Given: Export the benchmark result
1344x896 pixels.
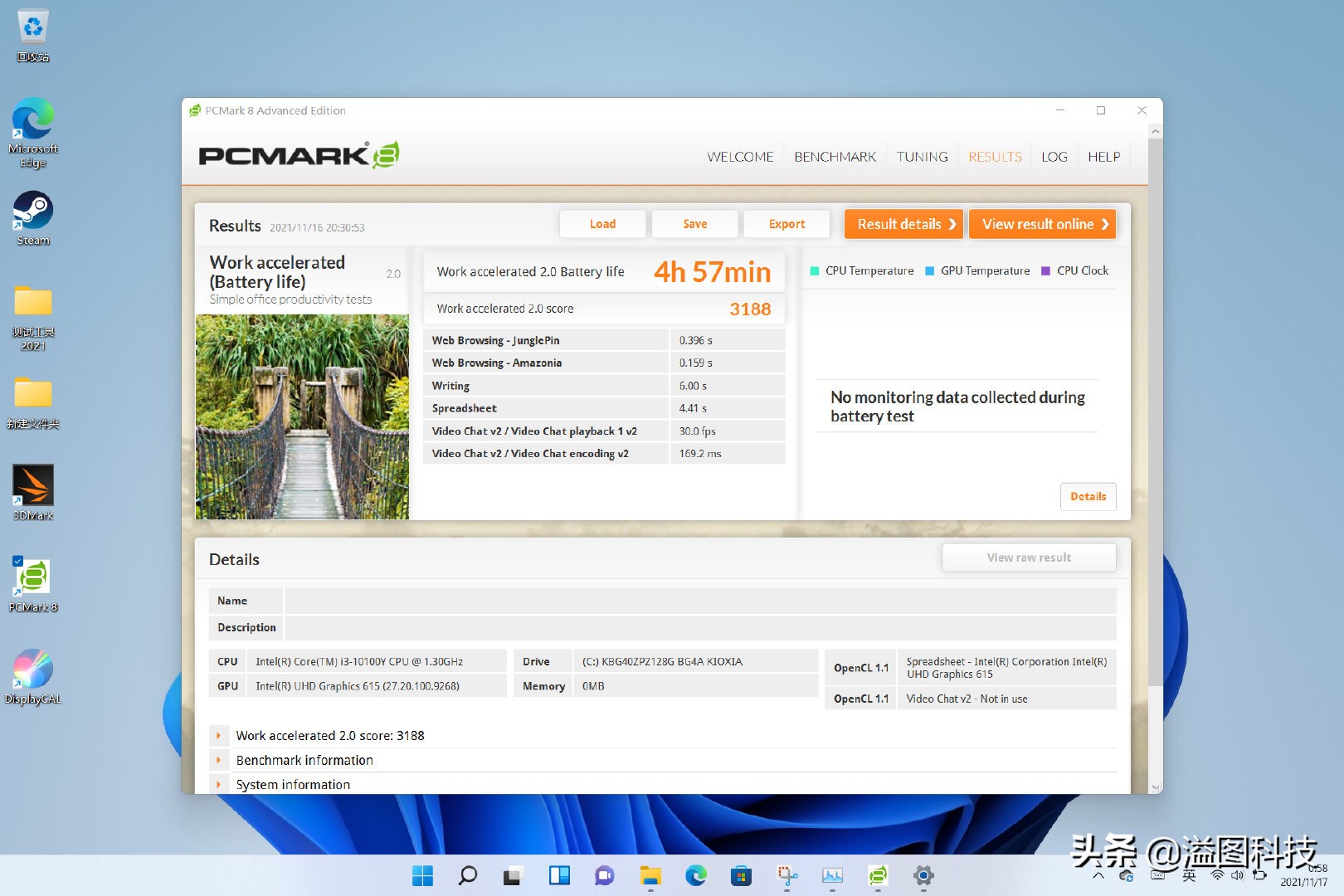Looking at the screenshot, I should [x=786, y=224].
